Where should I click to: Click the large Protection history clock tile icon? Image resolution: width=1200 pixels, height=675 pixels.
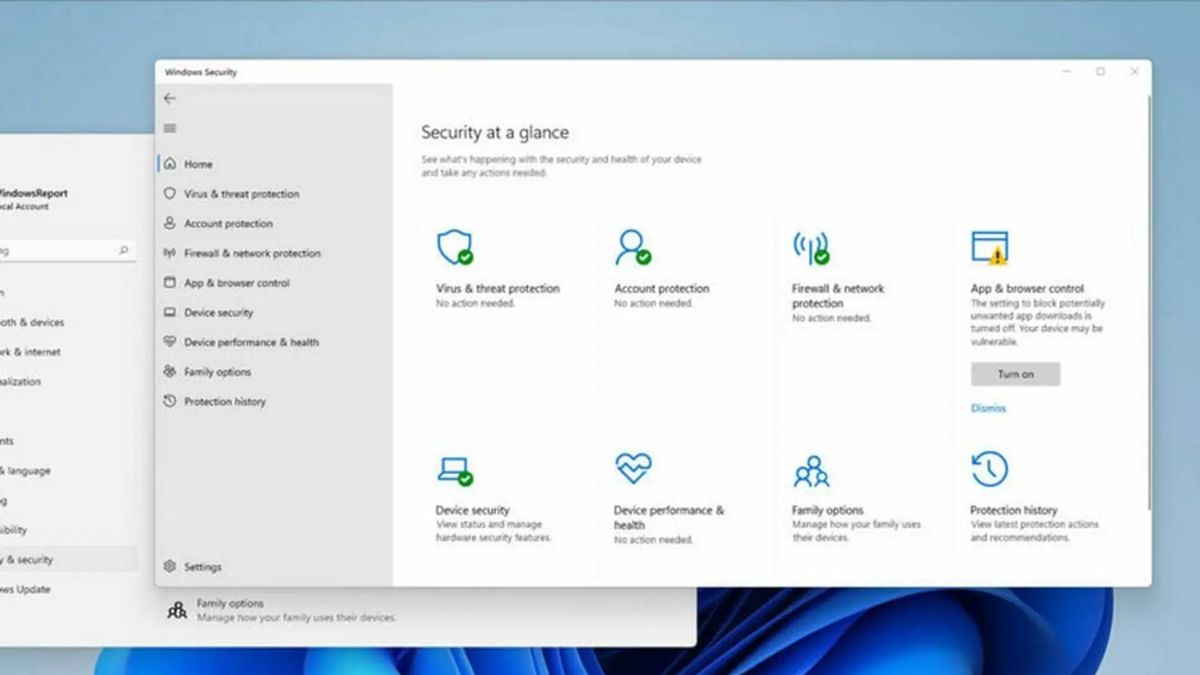pyautogui.click(x=989, y=469)
